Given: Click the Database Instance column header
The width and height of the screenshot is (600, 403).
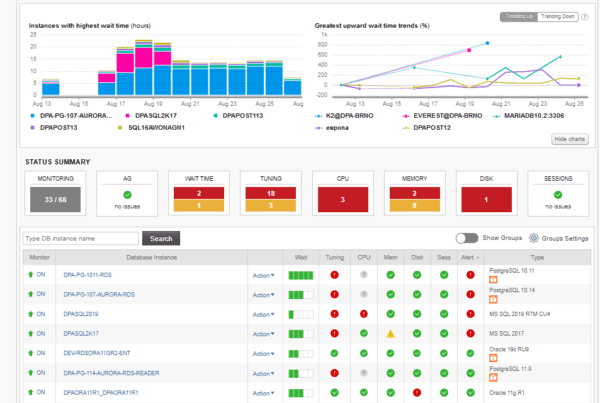Looking at the screenshot, I should click(x=152, y=258).
